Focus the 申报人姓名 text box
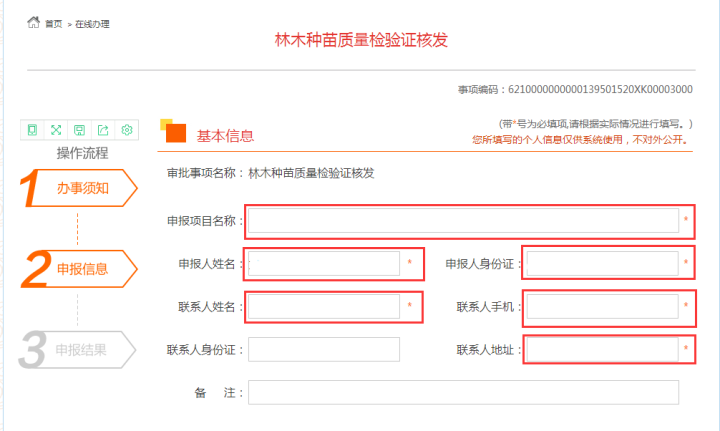The image size is (720, 431). (x=324, y=263)
